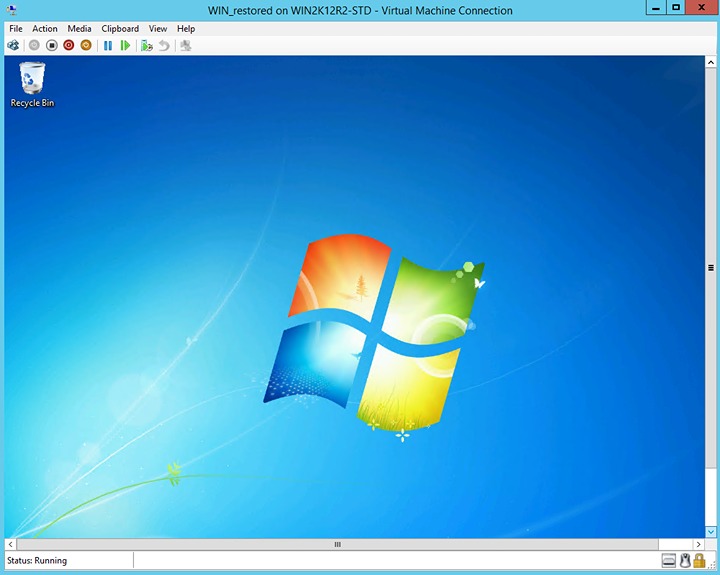Click the Checkpoint toolbar icon
The image size is (720, 575).
click(147, 45)
